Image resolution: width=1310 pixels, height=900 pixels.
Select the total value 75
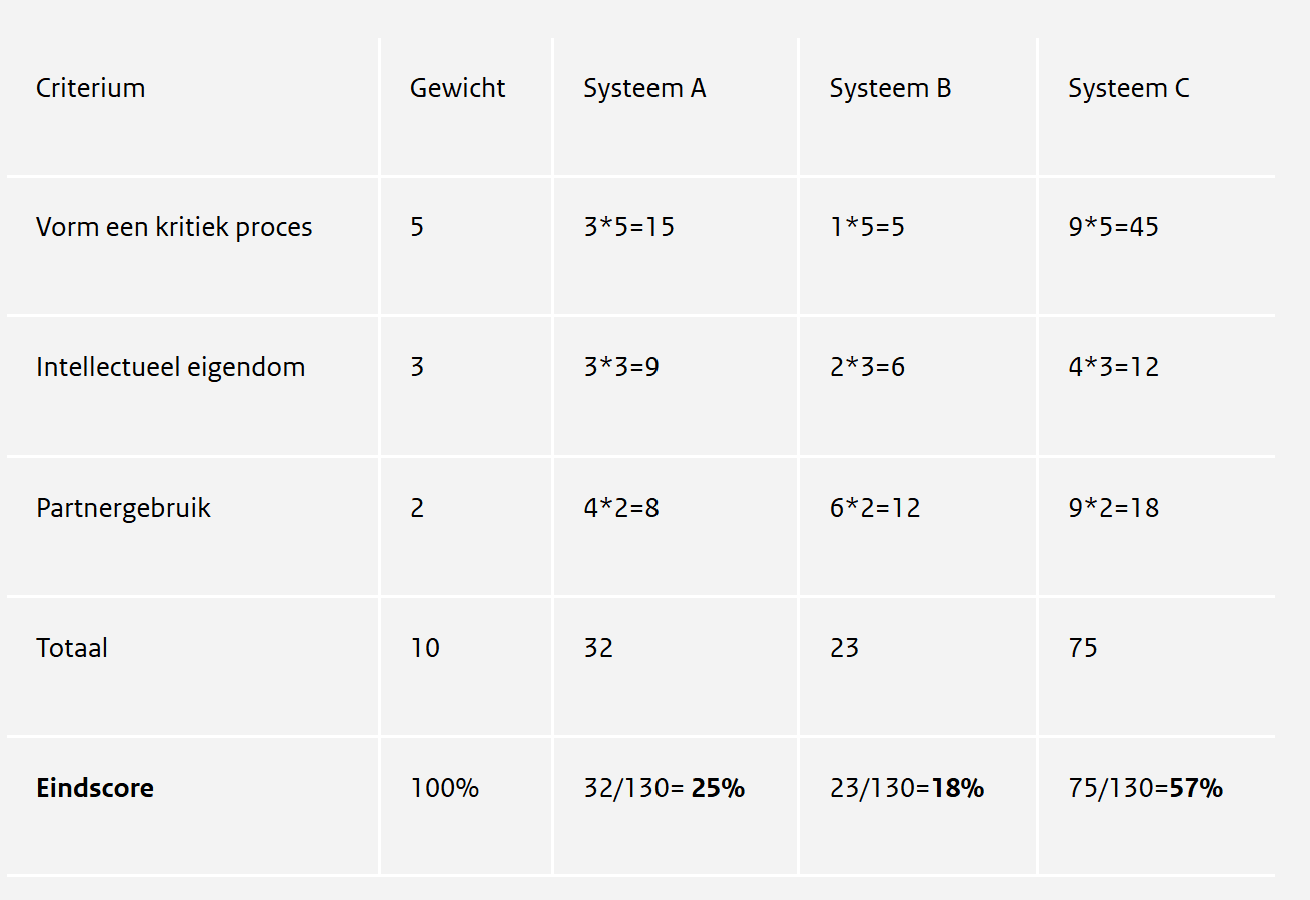pyautogui.click(x=1083, y=648)
